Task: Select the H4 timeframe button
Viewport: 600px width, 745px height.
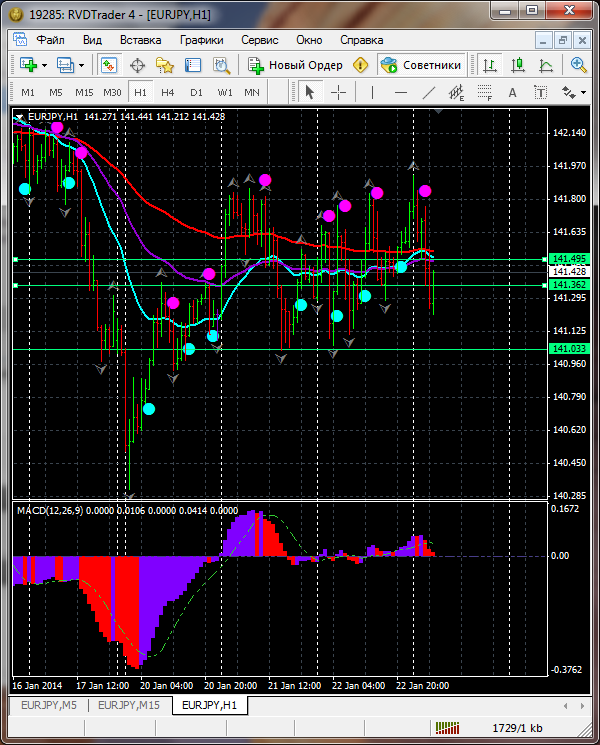Action: click(x=168, y=92)
